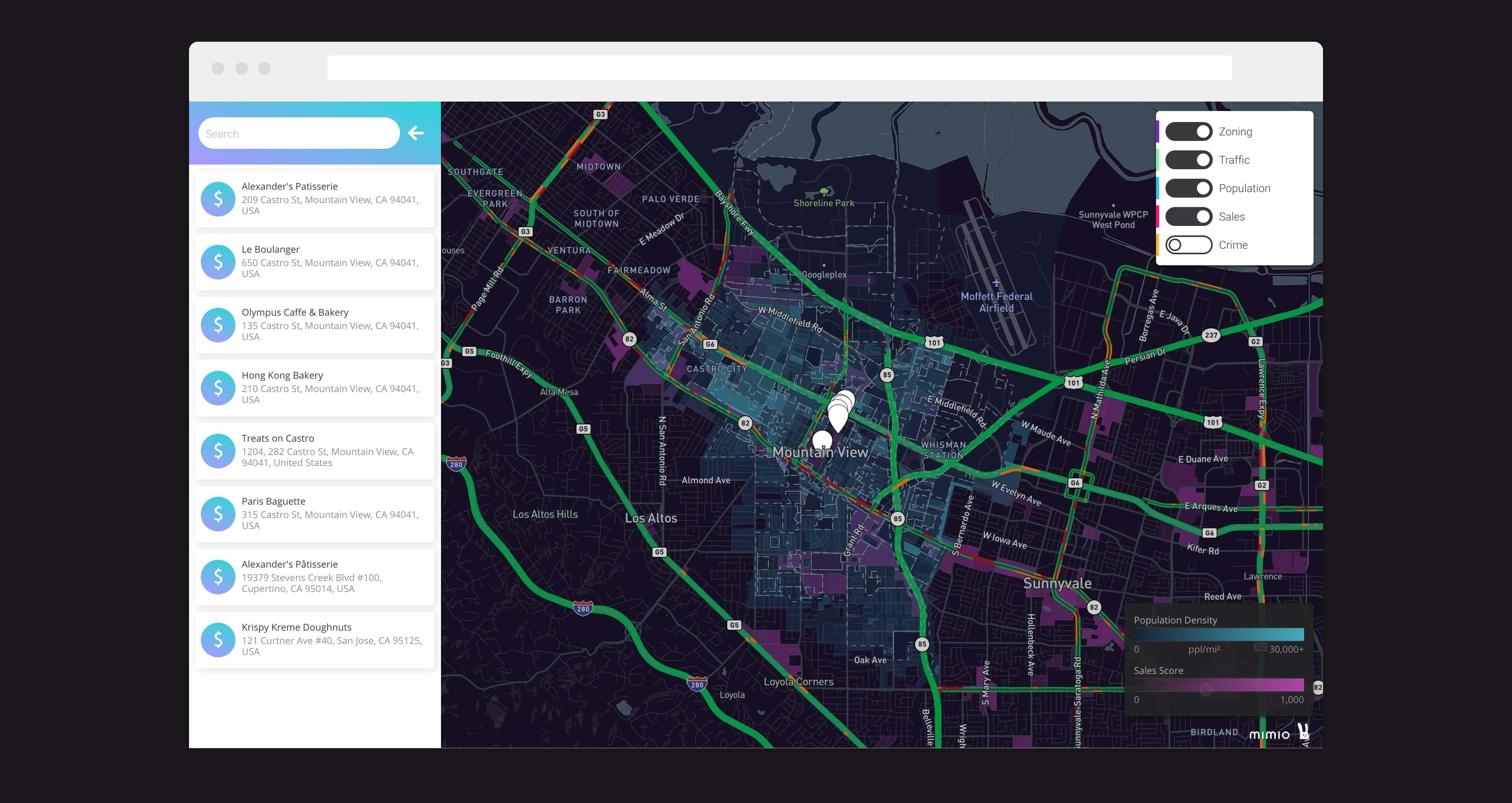Click the Los Altos Hills label
The width and height of the screenshot is (1512, 803).
point(545,514)
